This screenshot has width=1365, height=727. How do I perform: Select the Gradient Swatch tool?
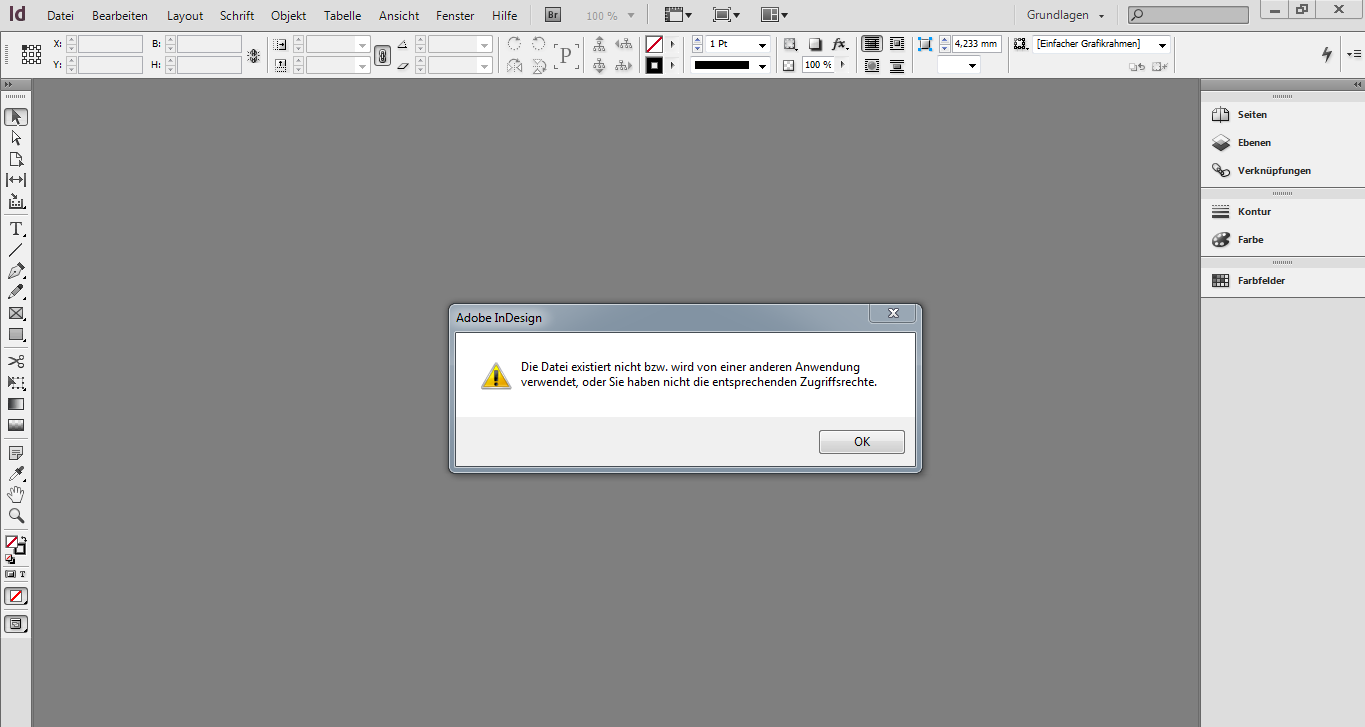(x=16, y=404)
